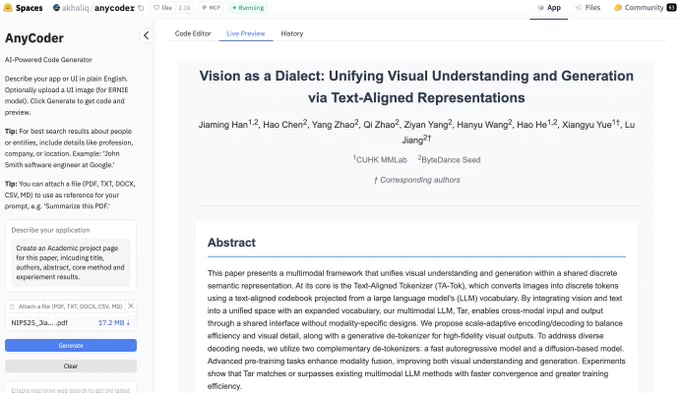Click the Community count badge 63
This screenshot has height=393, width=680.
[x=672, y=7]
